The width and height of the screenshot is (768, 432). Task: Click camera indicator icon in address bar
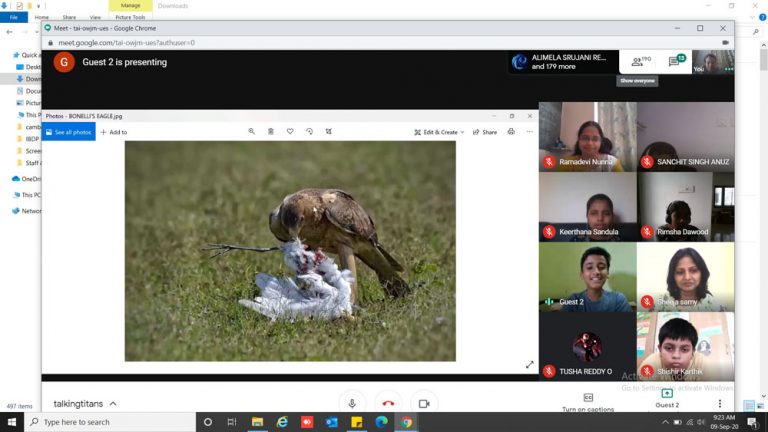pyautogui.click(x=725, y=43)
